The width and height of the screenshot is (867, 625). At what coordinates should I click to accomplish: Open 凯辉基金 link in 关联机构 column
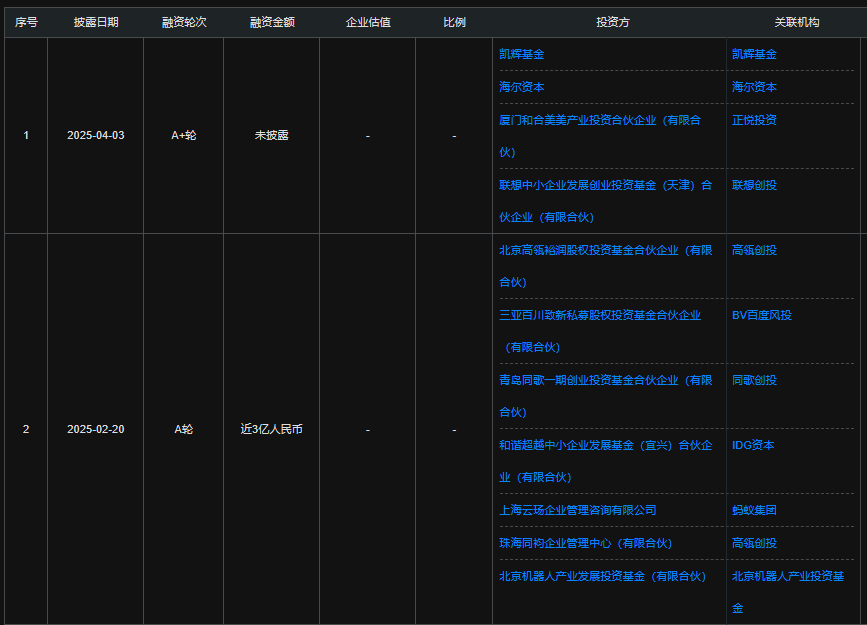(754, 54)
